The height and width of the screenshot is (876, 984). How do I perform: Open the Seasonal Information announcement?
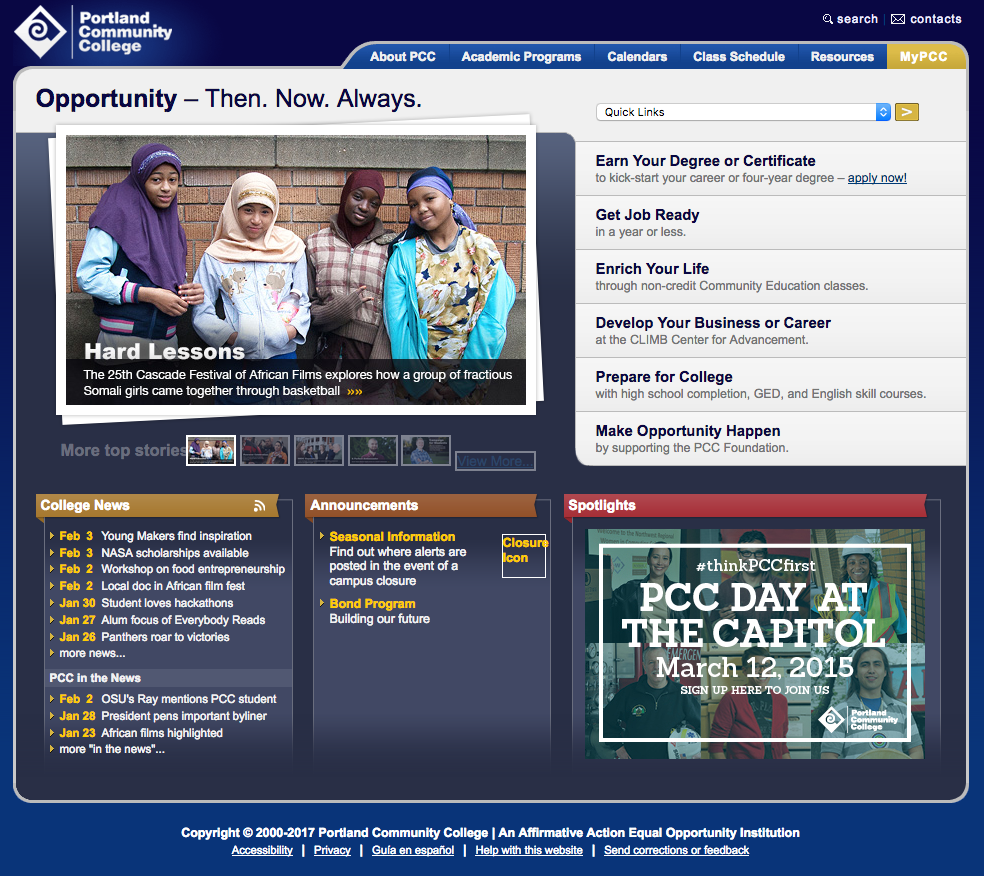(x=391, y=536)
